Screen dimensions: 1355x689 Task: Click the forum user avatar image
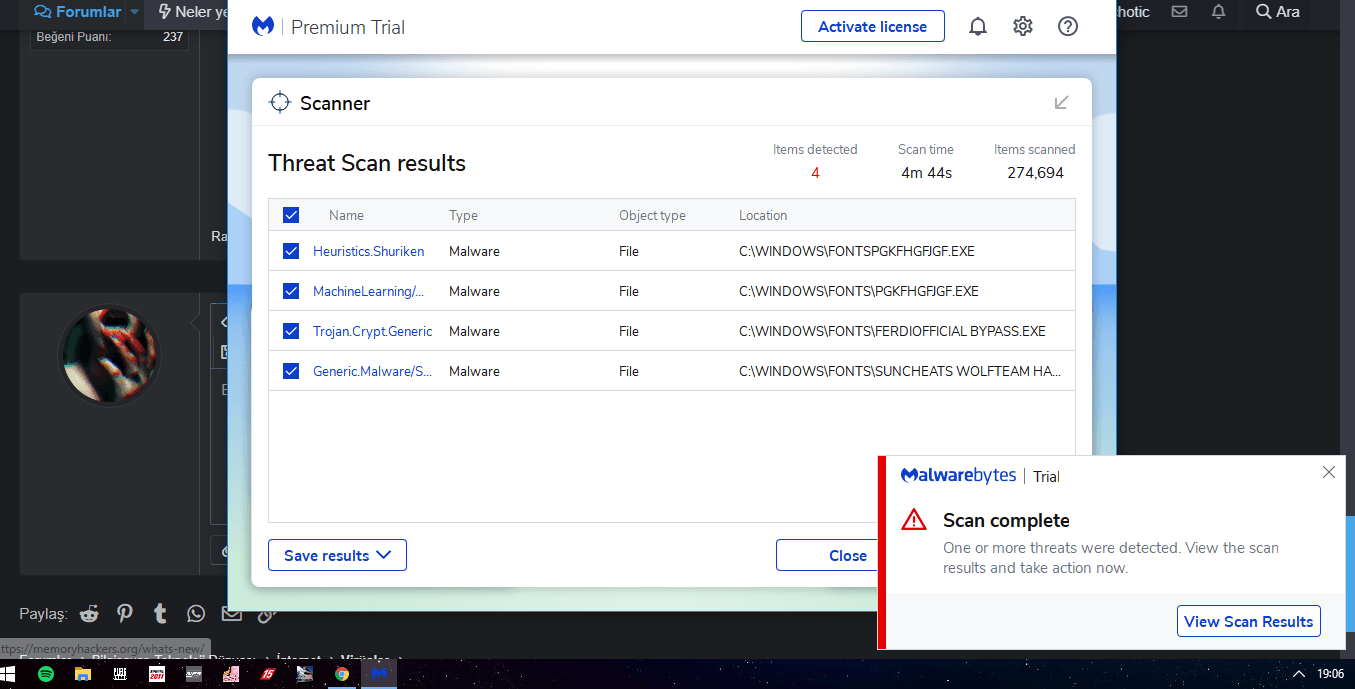tap(110, 355)
